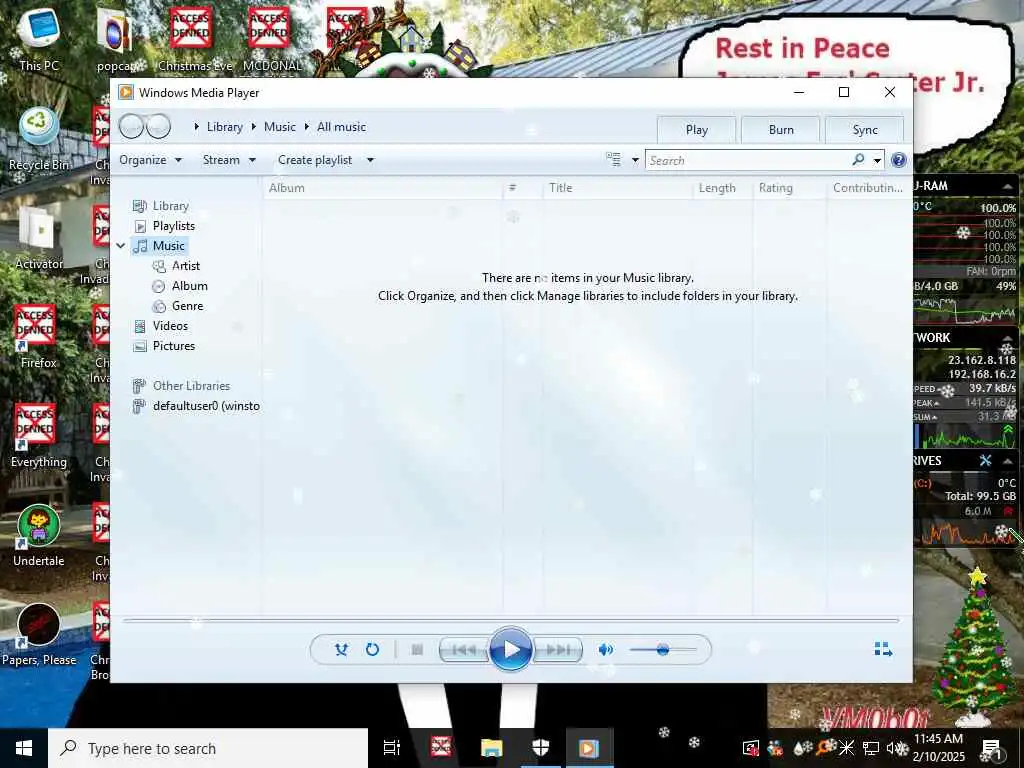Expand Create playlist dropdown arrow
Screen dimensions: 1024x768
[x=370, y=160]
